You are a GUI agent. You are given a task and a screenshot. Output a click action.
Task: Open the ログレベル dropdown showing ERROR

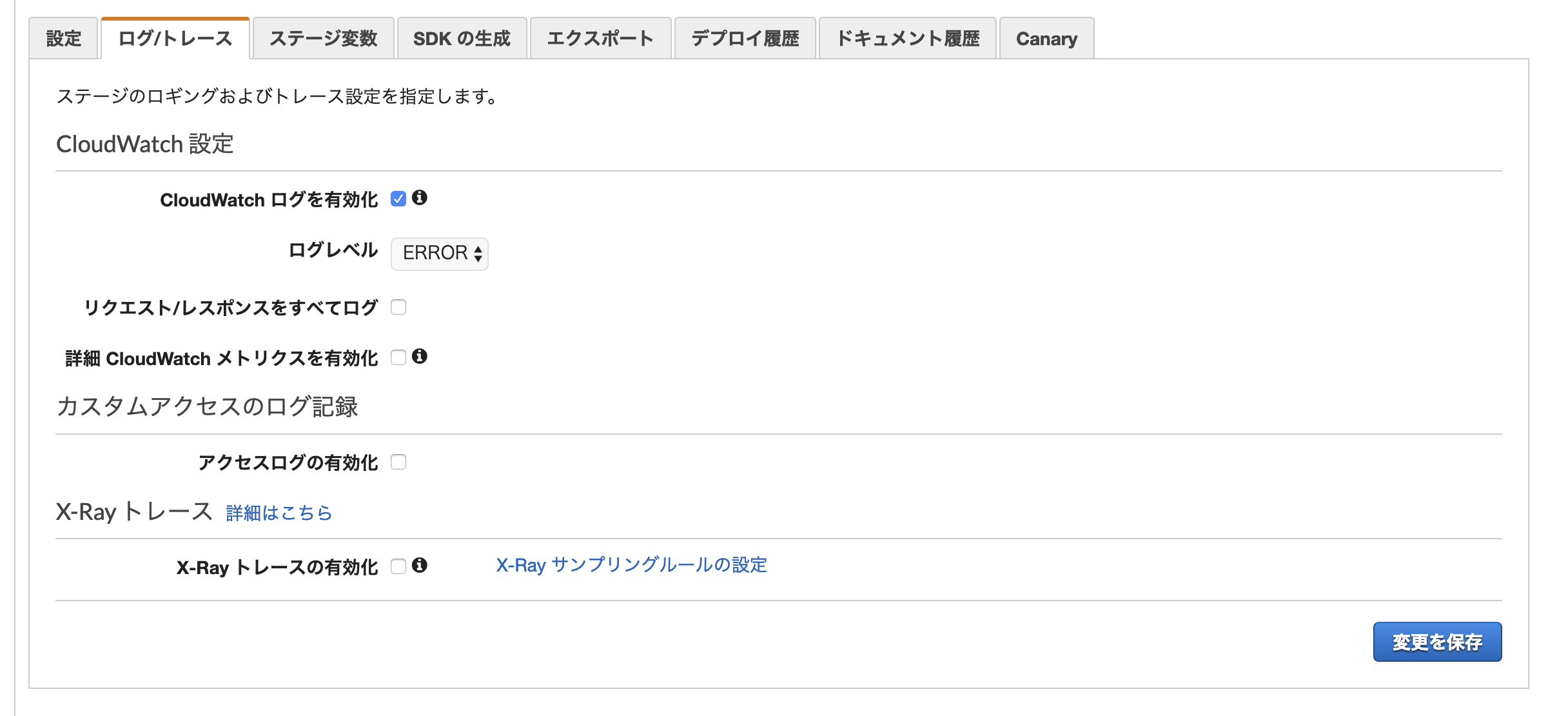point(439,254)
